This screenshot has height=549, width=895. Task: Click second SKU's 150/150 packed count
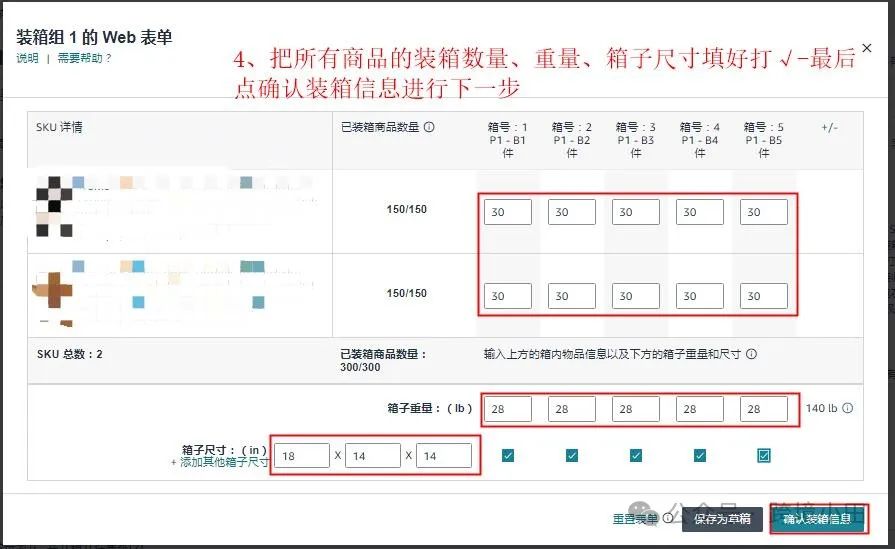(406, 293)
